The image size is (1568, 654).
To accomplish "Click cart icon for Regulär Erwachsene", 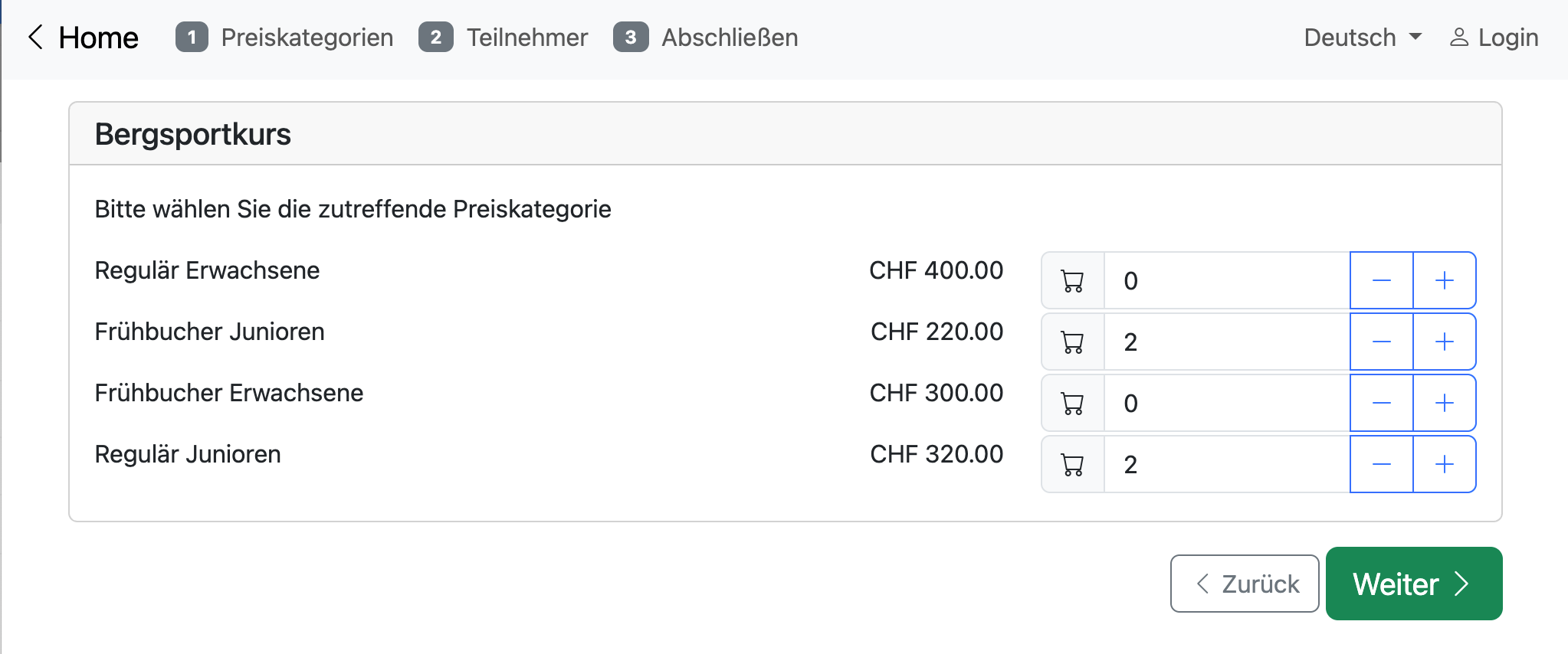I will (1073, 281).
